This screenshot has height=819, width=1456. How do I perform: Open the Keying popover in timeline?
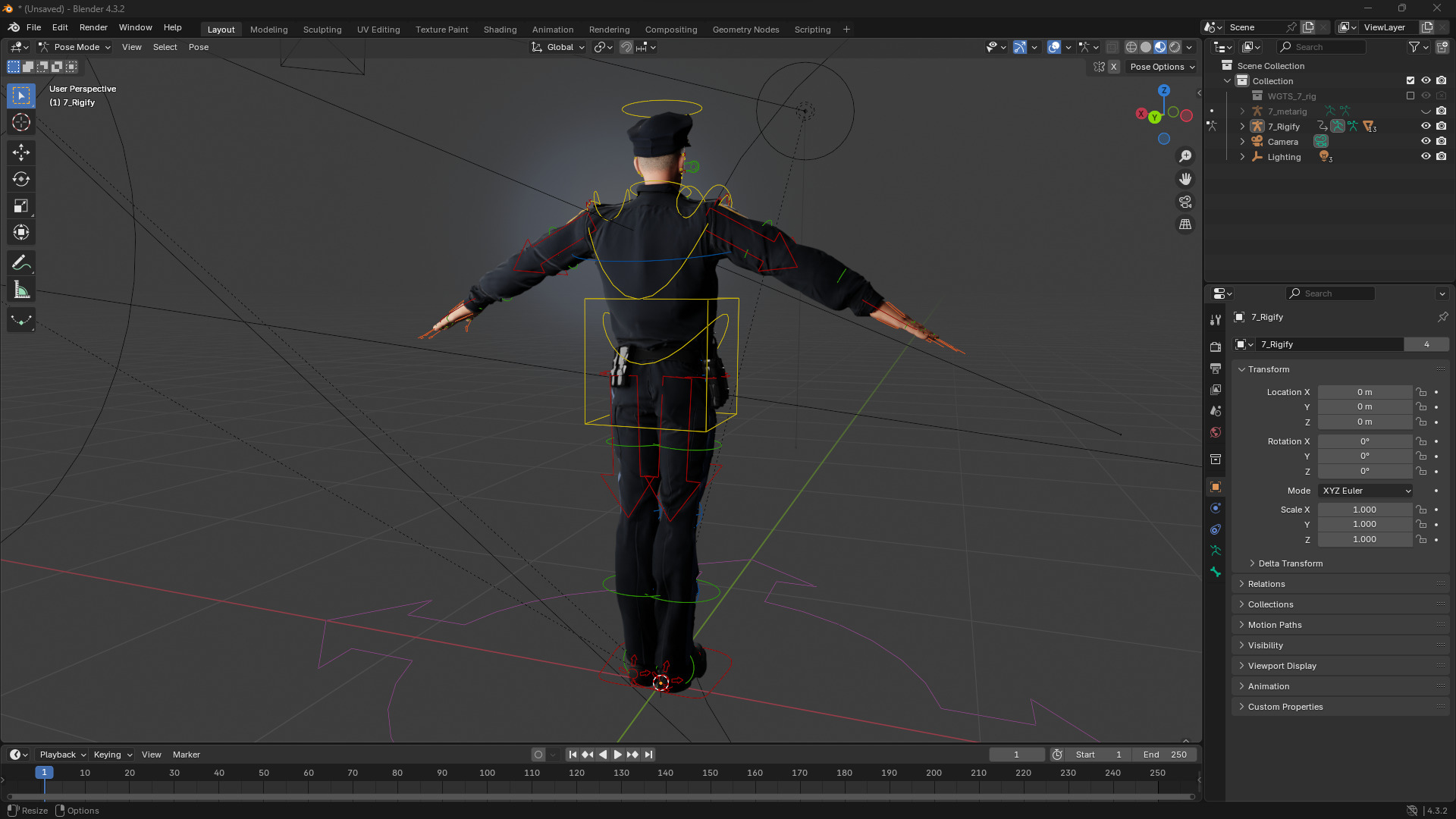[112, 755]
